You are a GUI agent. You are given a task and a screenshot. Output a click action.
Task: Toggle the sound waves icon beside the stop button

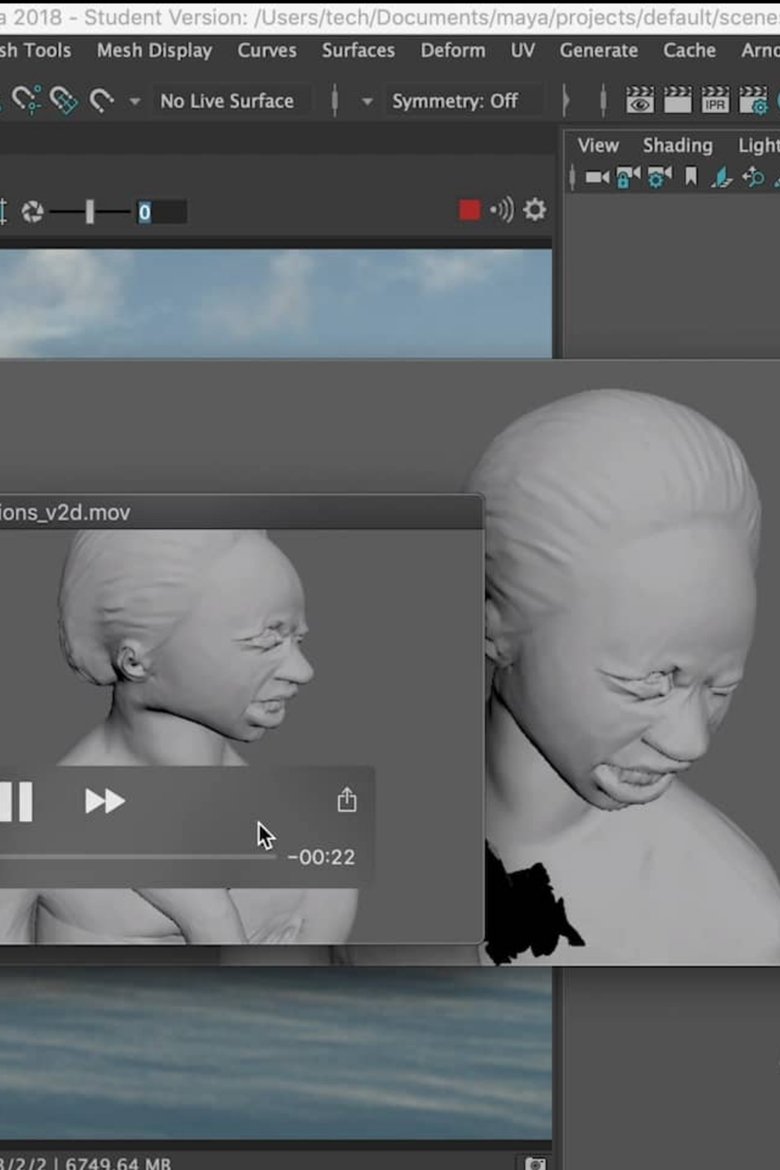(x=502, y=209)
